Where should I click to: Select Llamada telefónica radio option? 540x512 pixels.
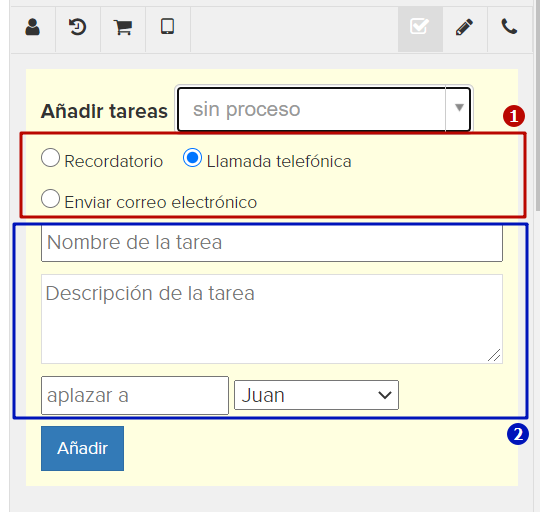tap(192, 158)
